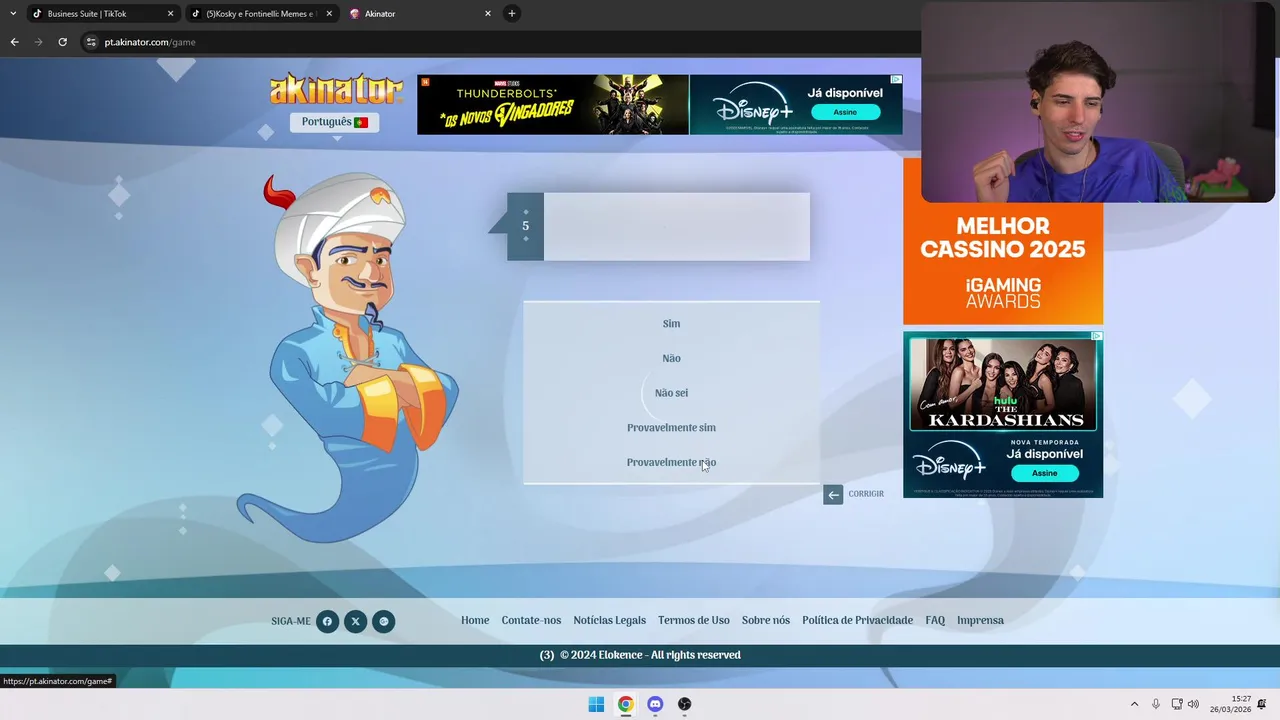The height and width of the screenshot is (720, 1280).
Task: Click the Thunderbolts Disney+ banner ad
Action: tap(659, 104)
